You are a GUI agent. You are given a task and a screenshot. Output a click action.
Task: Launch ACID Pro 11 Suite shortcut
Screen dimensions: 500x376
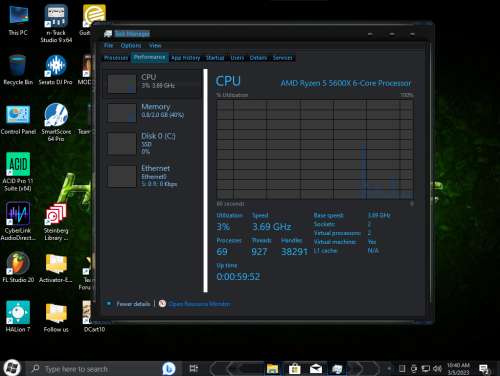[x=18, y=172]
